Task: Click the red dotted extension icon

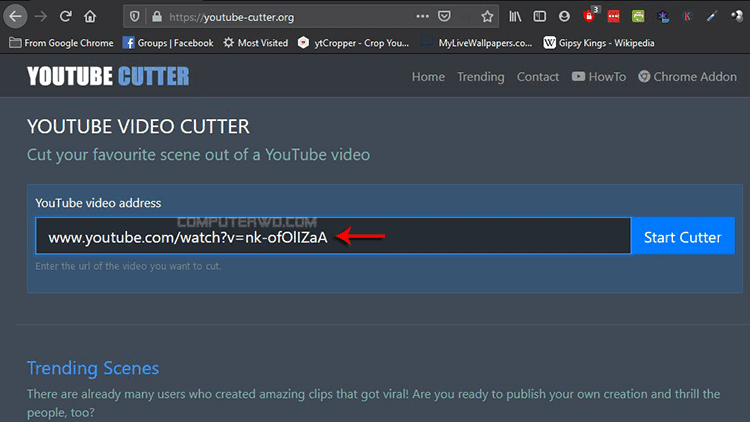Action: [x=614, y=17]
